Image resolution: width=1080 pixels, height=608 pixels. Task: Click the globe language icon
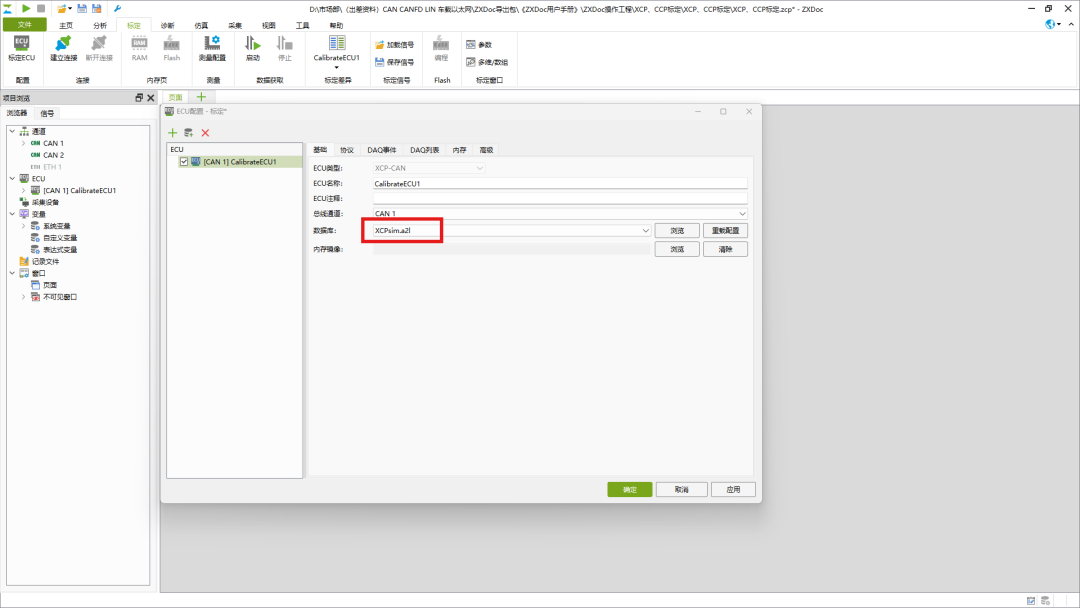[1050, 24]
